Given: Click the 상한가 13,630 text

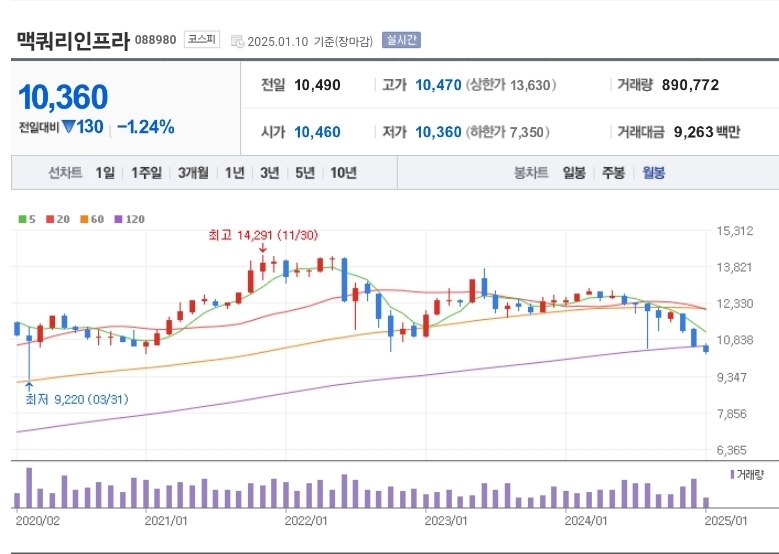Looking at the screenshot, I should coord(511,85).
